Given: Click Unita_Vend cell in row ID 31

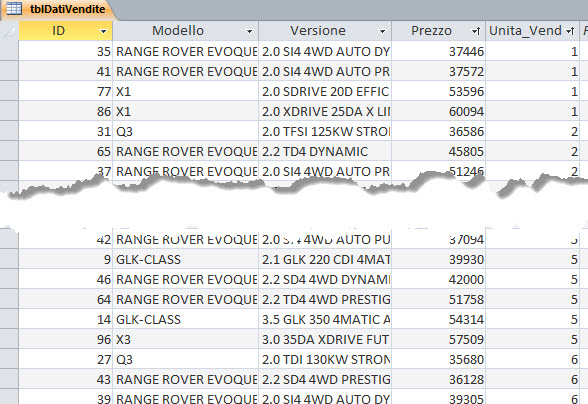Looking at the screenshot, I should 532,131.
